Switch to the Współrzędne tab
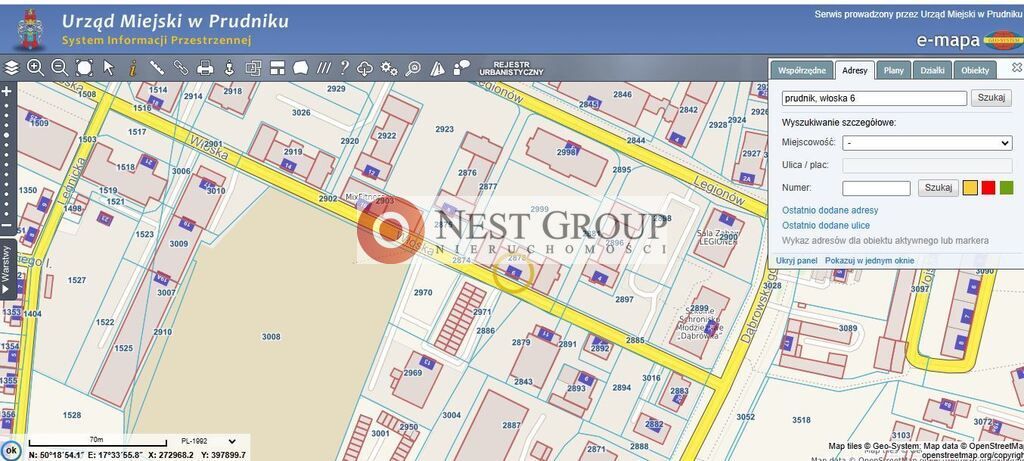Image resolution: width=1024 pixels, height=461 pixels. 802,71
